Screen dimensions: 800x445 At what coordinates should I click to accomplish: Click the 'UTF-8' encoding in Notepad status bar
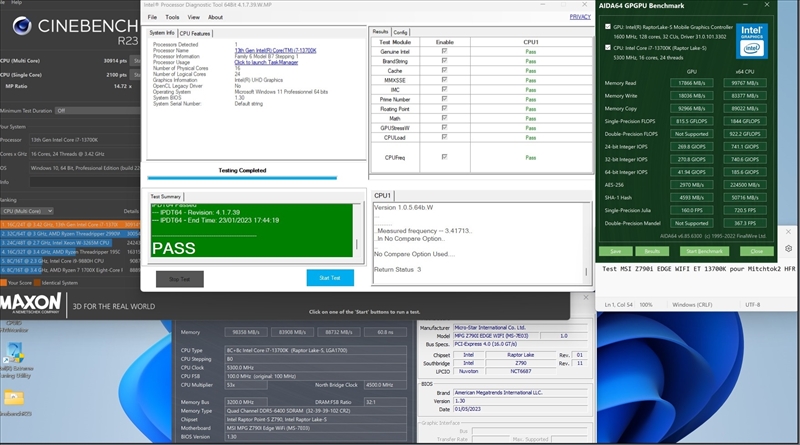[x=753, y=305]
